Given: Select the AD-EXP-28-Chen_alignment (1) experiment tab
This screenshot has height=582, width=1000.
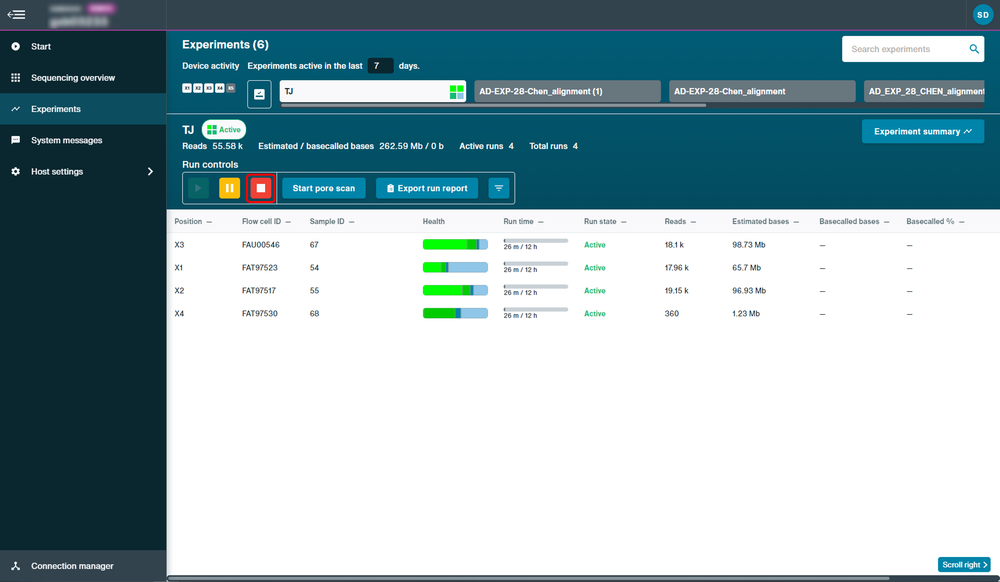Looking at the screenshot, I should point(567,91).
